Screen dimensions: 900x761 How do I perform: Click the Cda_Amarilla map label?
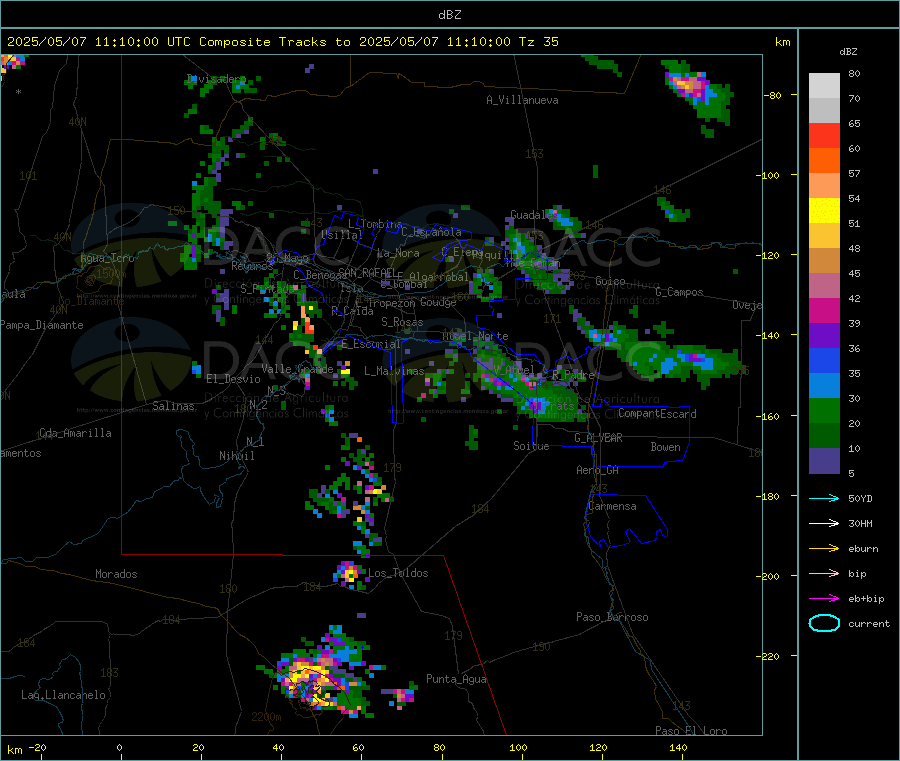(x=75, y=433)
